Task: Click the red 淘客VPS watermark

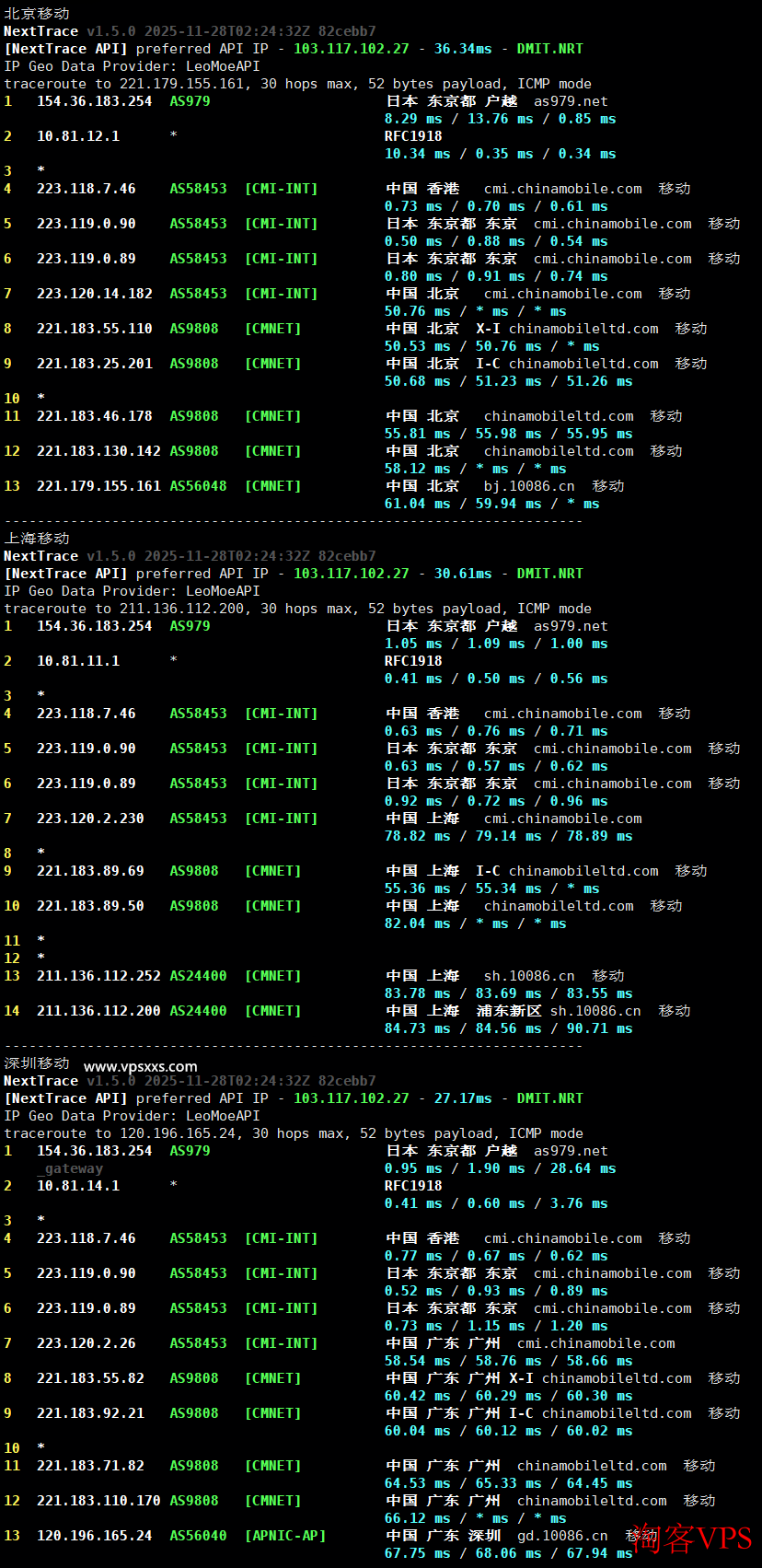Action: pos(692,1538)
